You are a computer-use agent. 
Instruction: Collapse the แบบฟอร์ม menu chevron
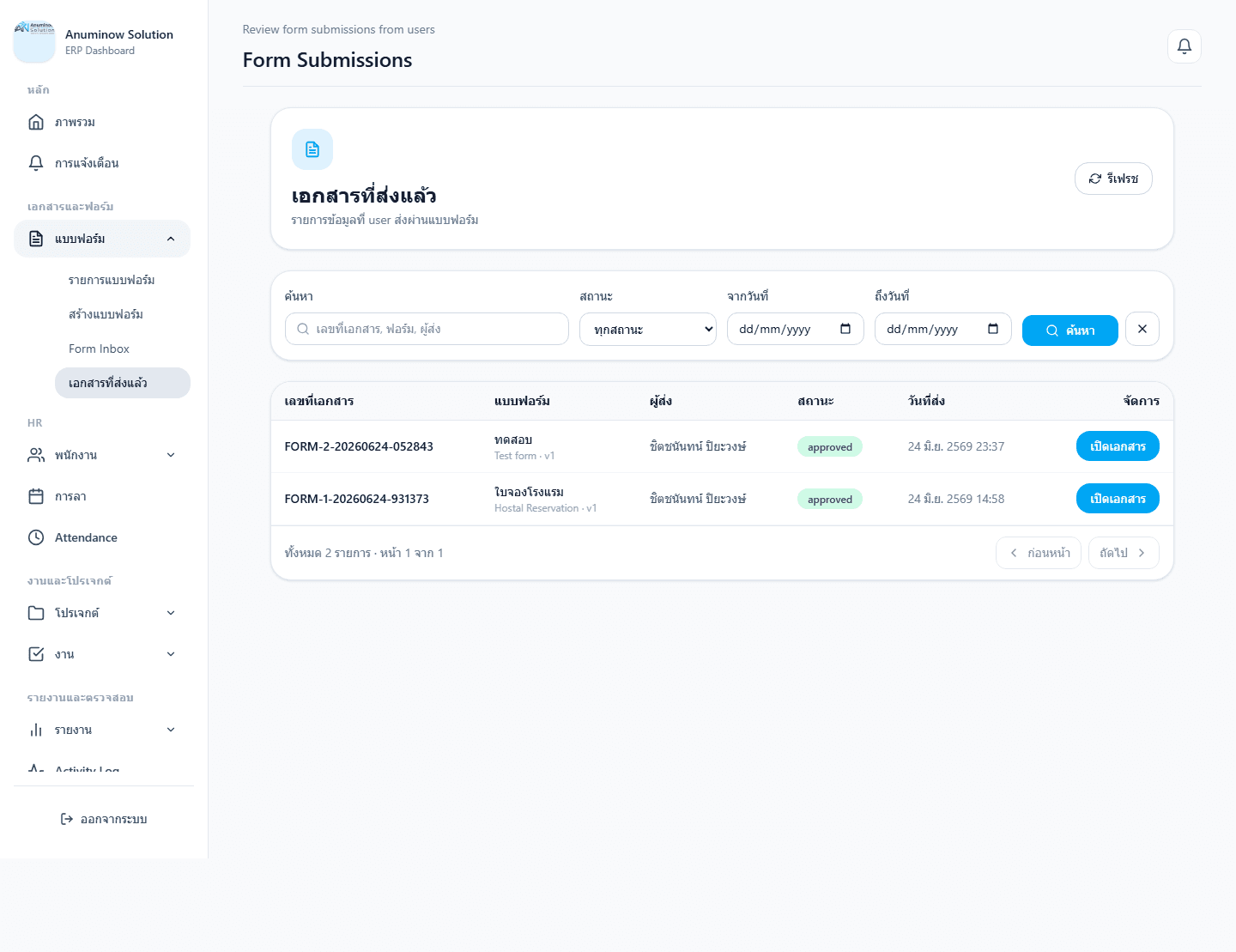(x=171, y=239)
